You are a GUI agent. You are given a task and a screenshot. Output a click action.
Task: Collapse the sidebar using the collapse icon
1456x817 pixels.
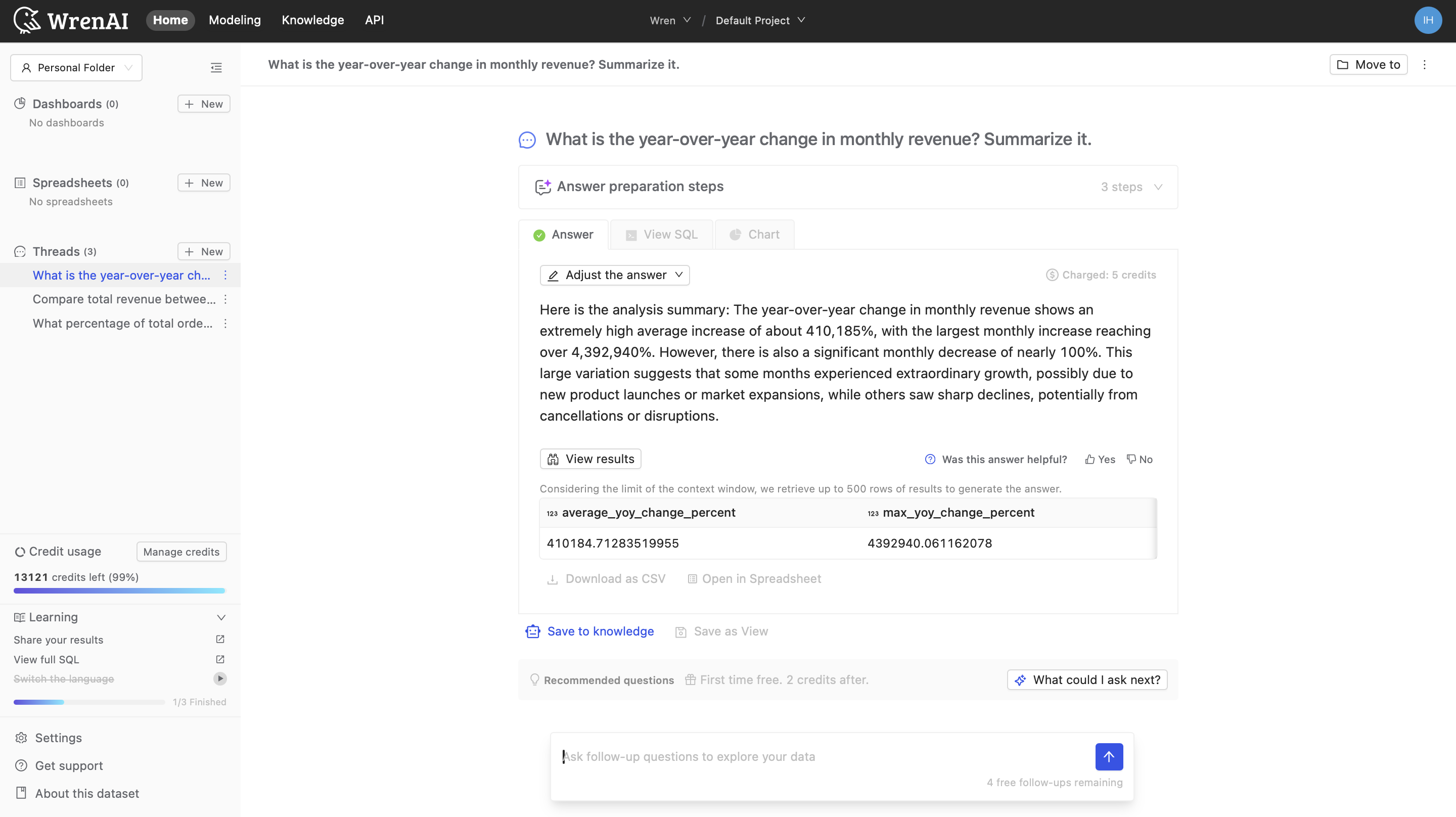tap(216, 67)
